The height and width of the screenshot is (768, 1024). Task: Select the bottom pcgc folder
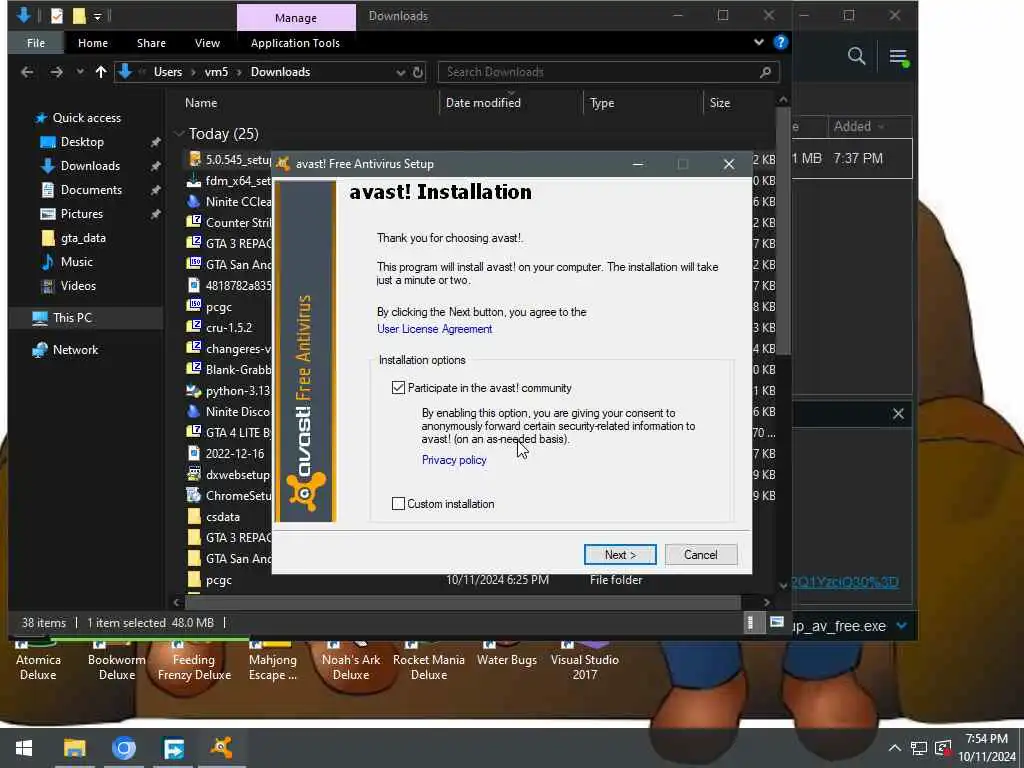(x=219, y=580)
